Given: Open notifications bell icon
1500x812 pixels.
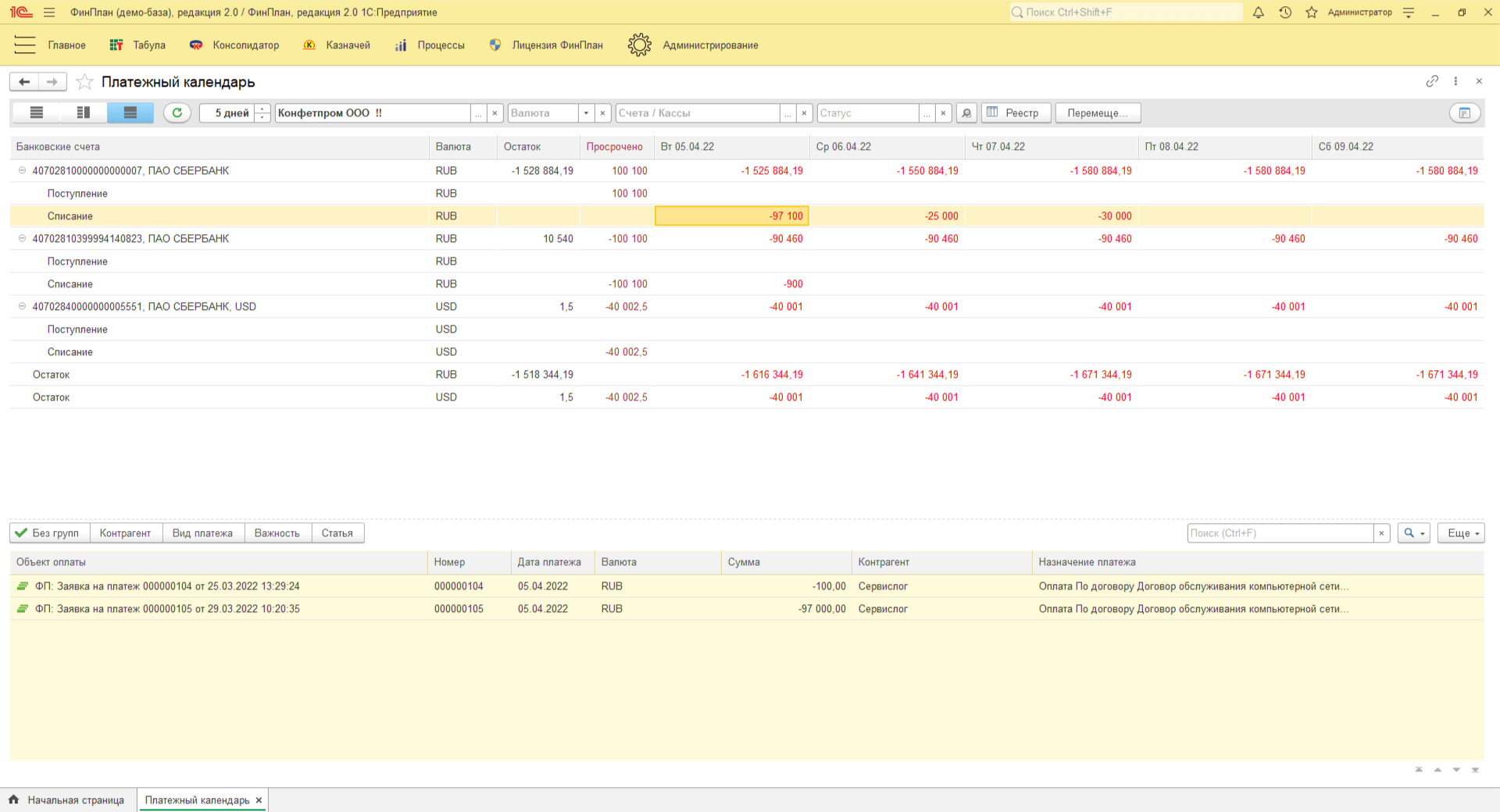Looking at the screenshot, I should click(1258, 12).
